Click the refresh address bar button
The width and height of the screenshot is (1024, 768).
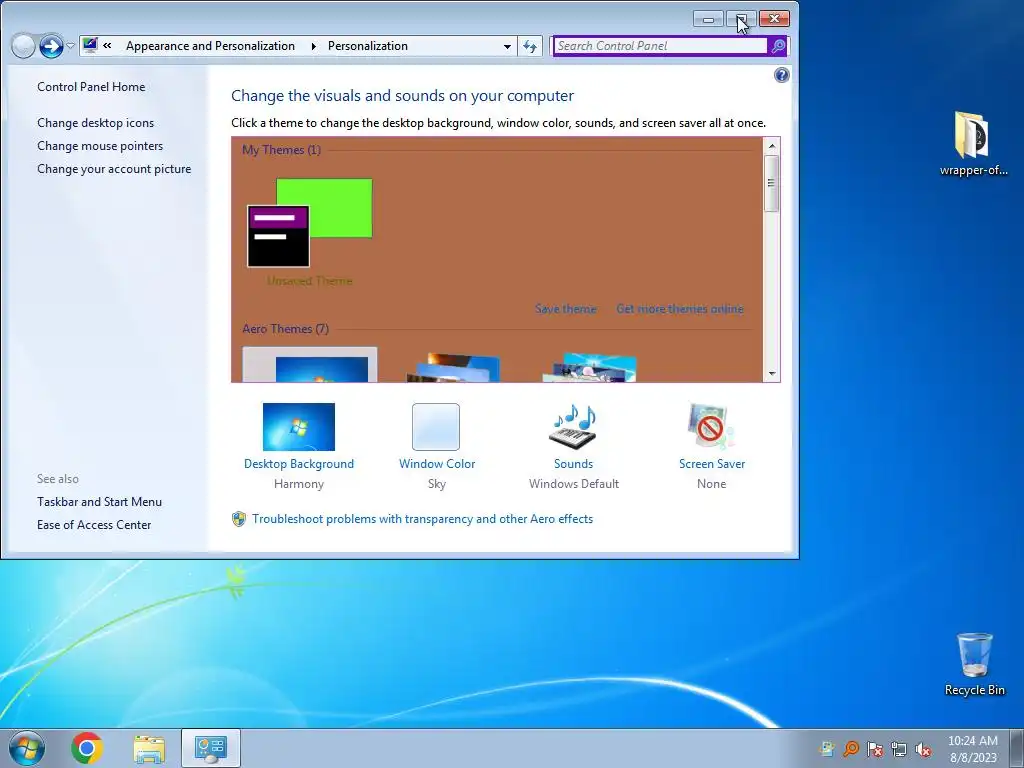[x=530, y=46]
